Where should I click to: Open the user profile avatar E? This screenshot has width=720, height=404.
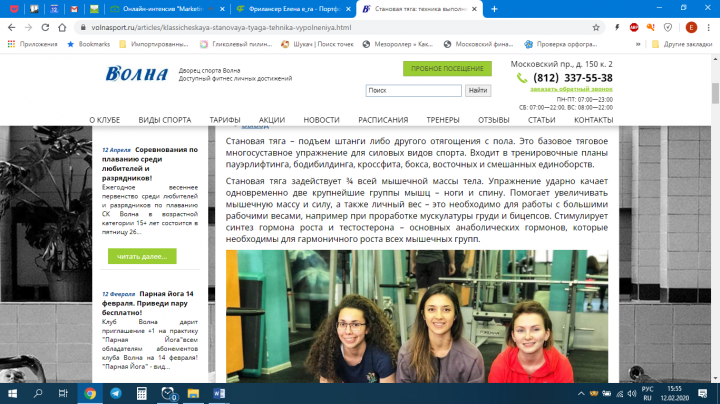[x=691, y=28]
